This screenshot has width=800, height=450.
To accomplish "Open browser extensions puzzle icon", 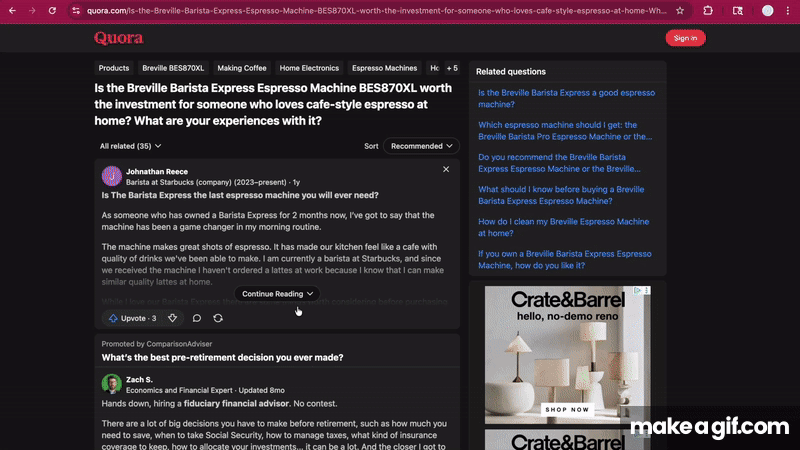I will [x=708, y=11].
